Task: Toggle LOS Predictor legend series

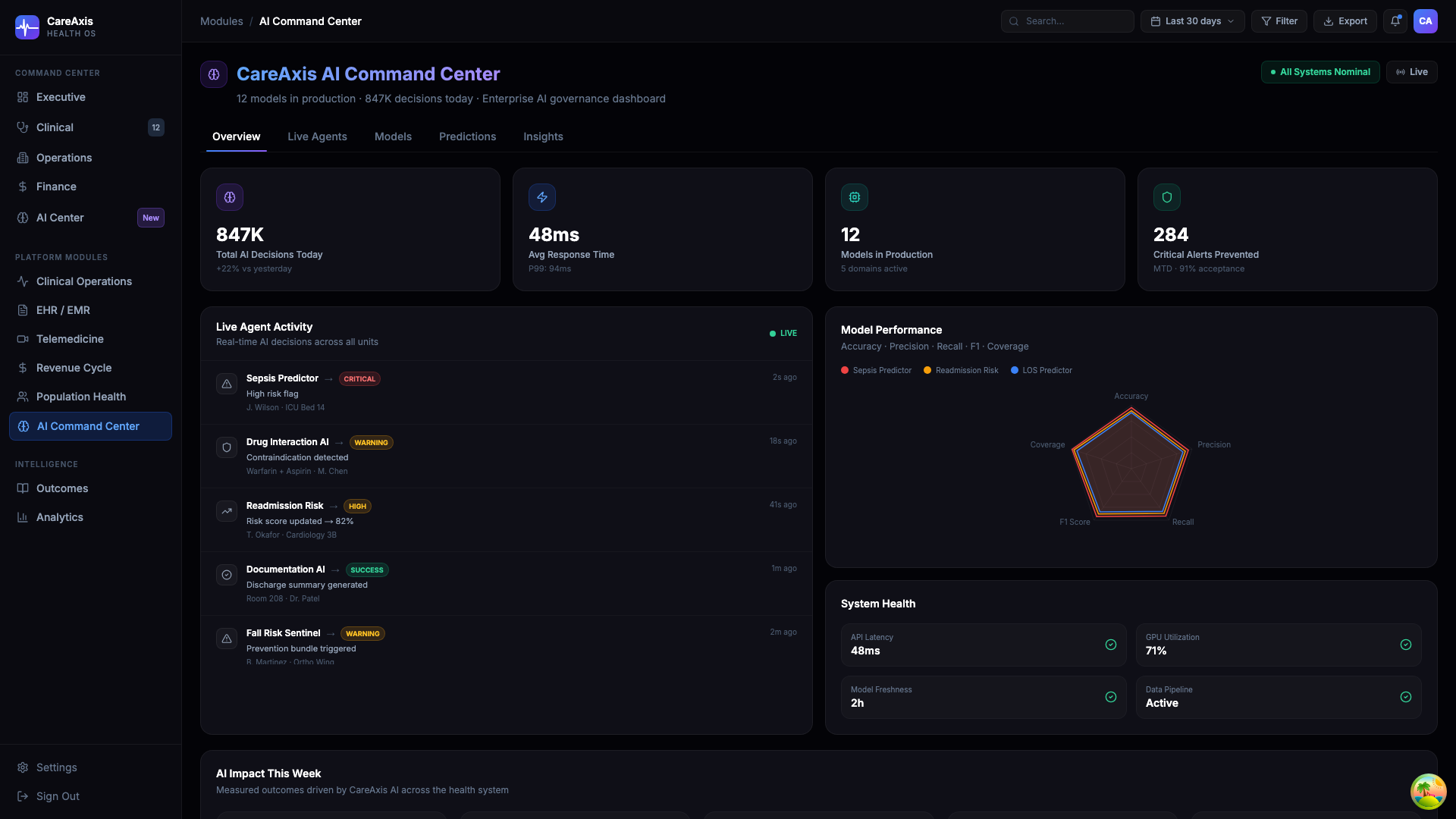Action: click(1041, 370)
